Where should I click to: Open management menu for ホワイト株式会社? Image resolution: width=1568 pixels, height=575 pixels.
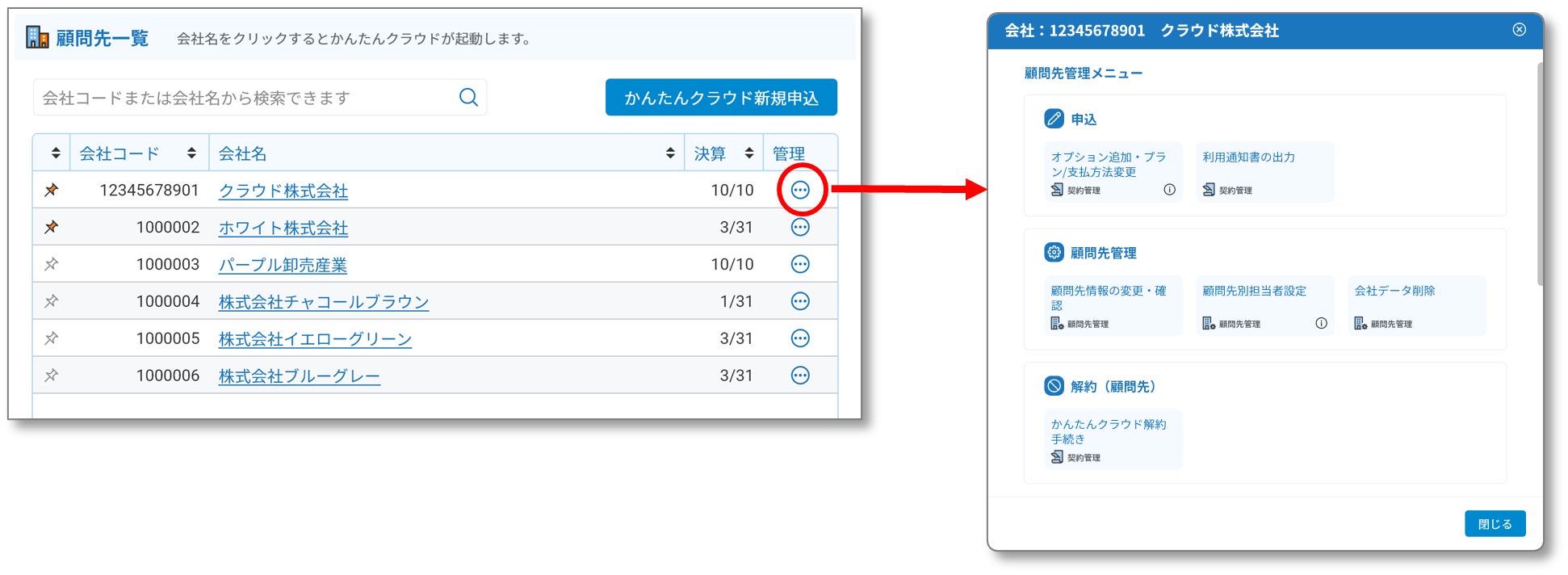(799, 227)
